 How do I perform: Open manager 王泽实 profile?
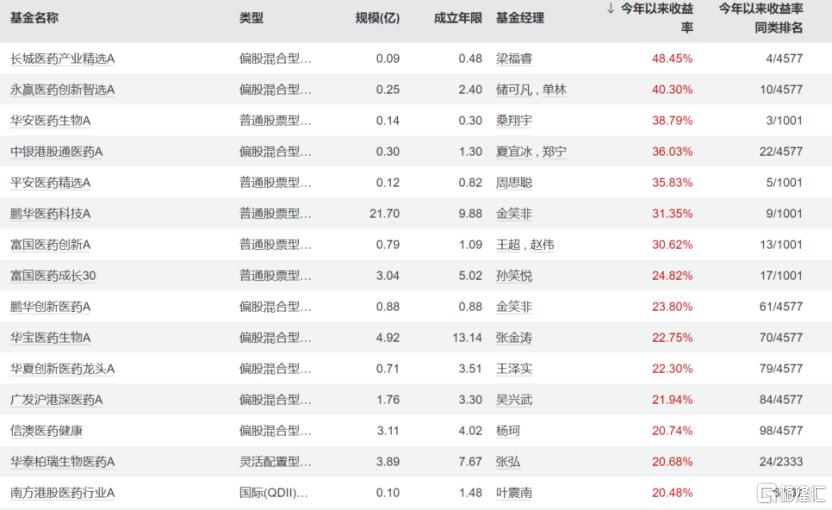(x=514, y=369)
